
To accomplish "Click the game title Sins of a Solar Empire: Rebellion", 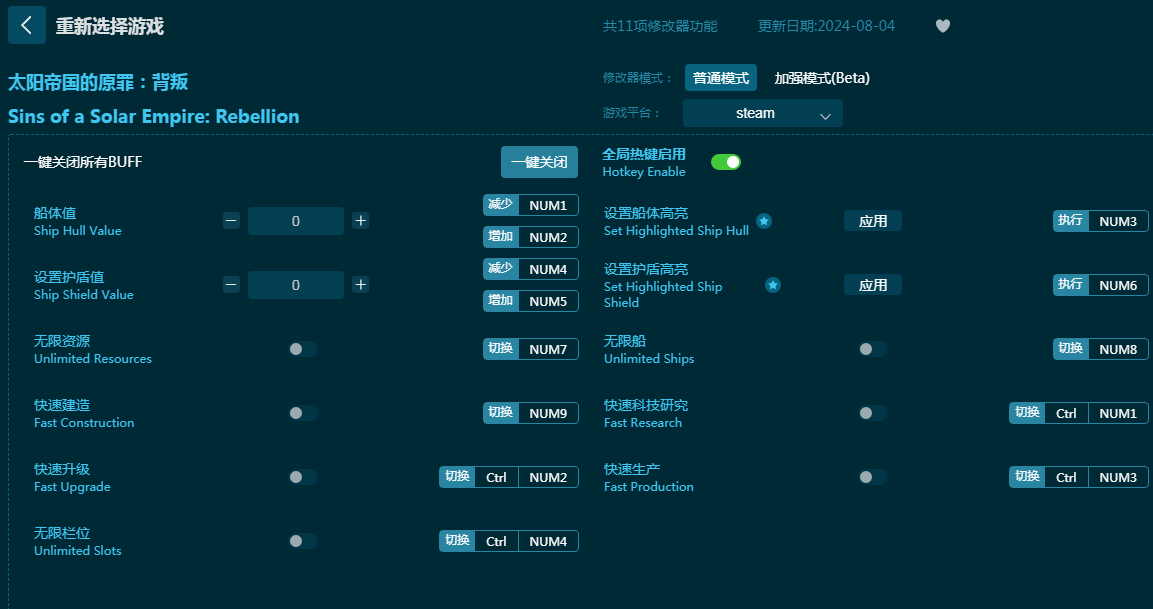I will [x=154, y=116].
